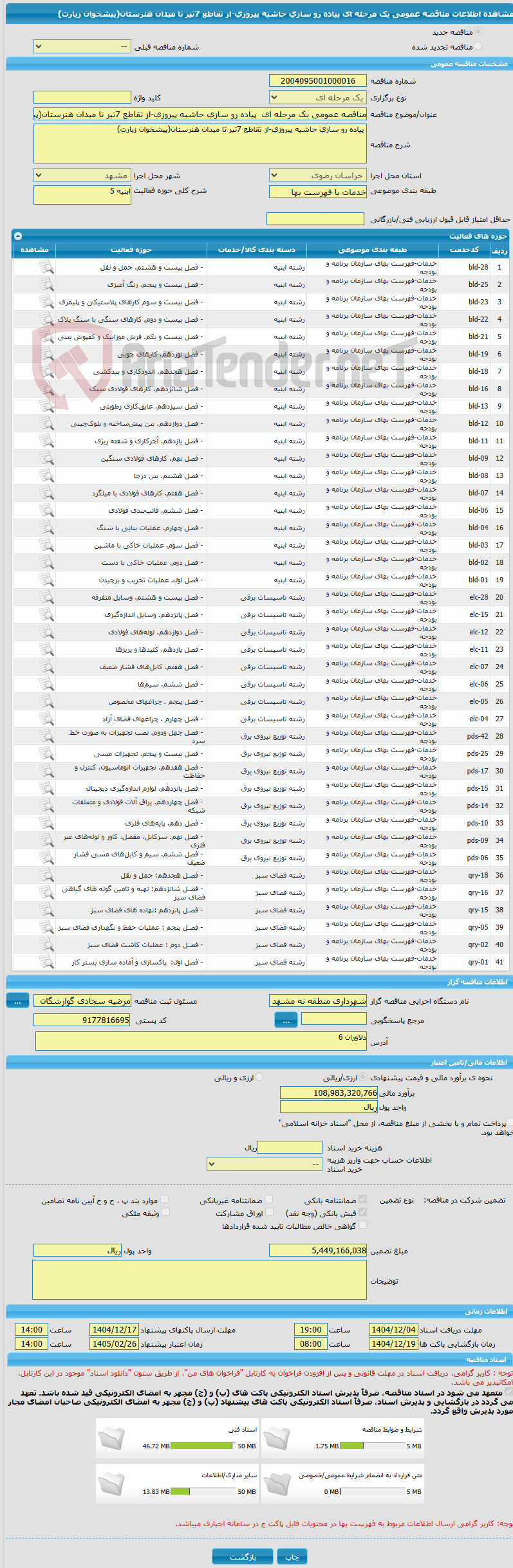Collapse the حوزه های فعالیت section
This screenshot has height=1568, width=513.
coord(18,236)
